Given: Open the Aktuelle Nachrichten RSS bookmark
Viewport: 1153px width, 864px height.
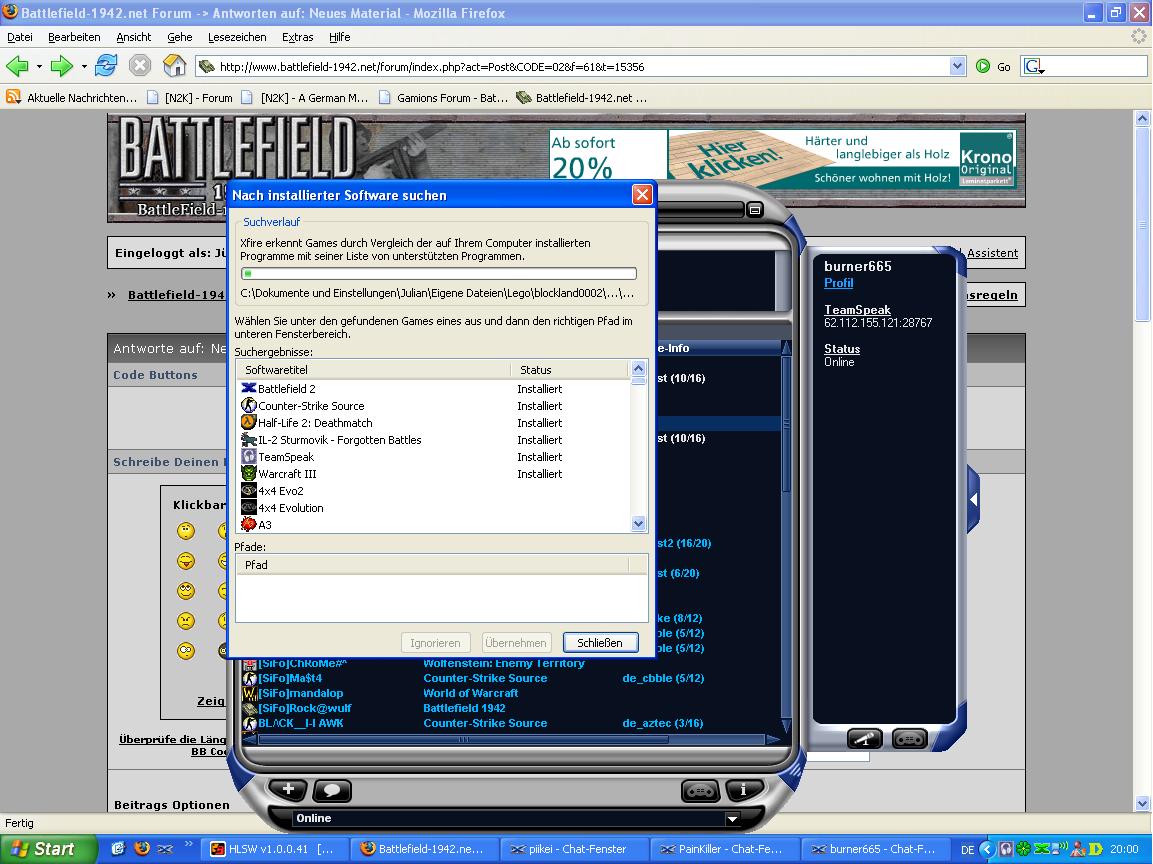Looking at the screenshot, I should (71, 98).
